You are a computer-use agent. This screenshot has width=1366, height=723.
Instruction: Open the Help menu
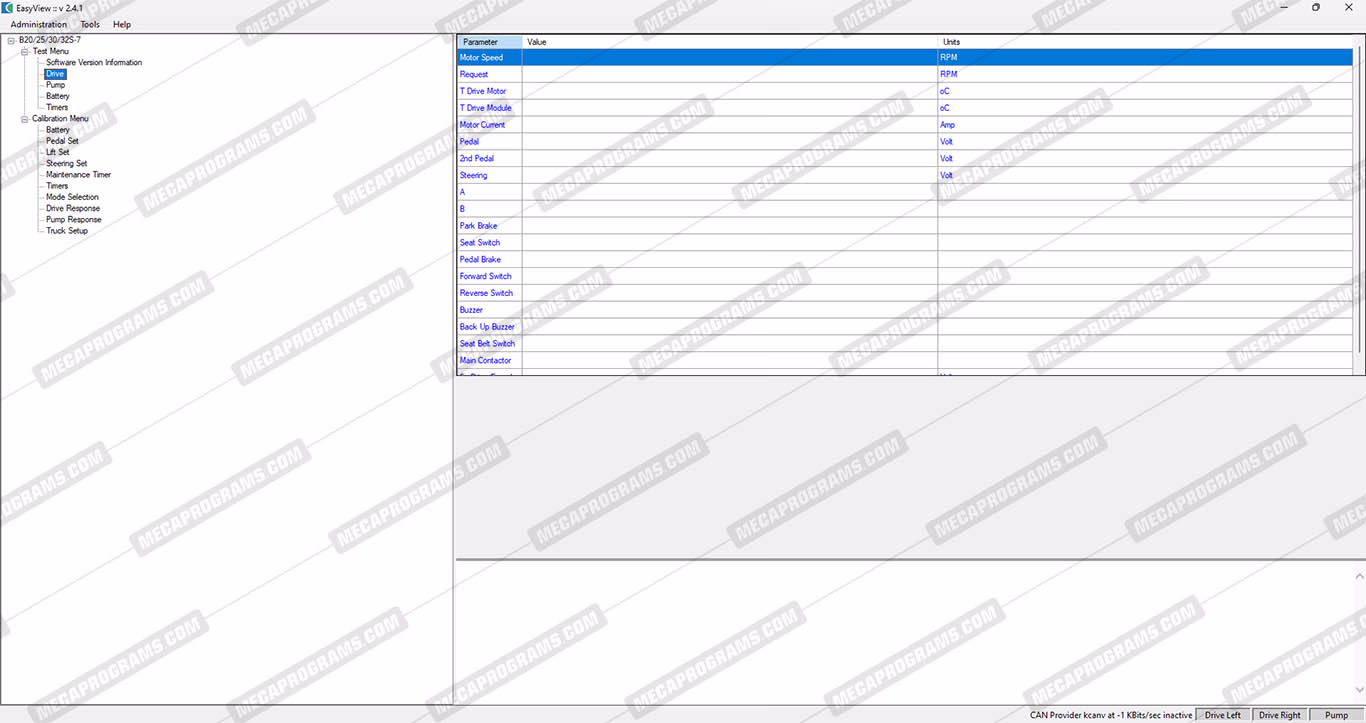coord(122,24)
